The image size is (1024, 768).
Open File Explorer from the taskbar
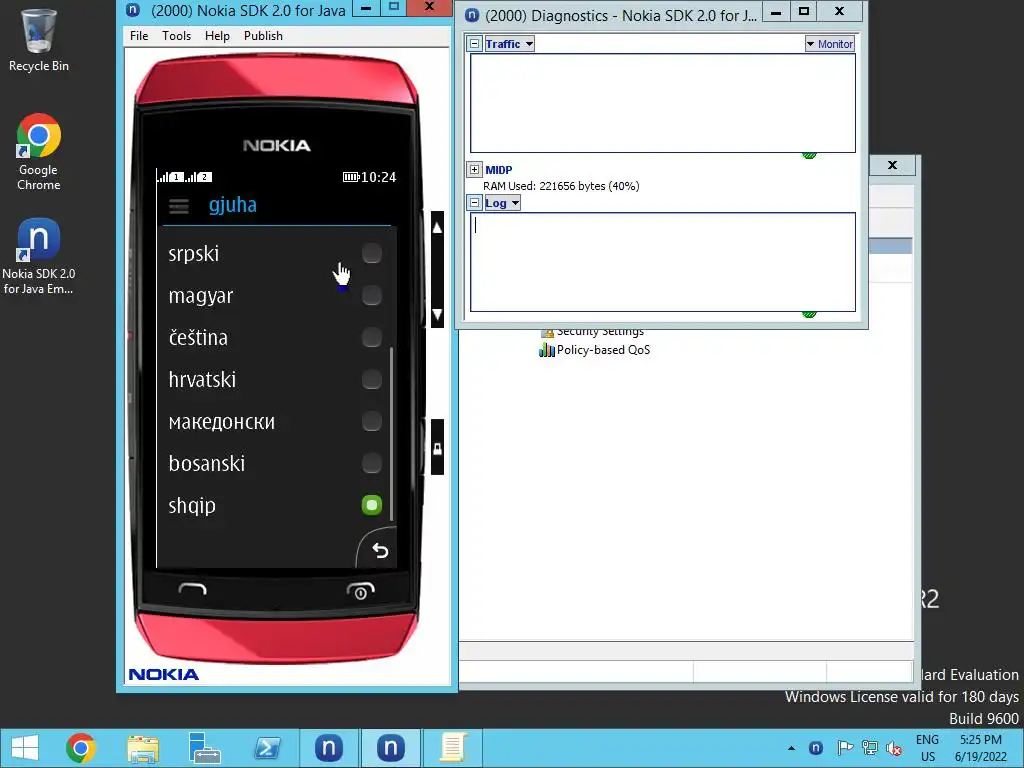(x=143, y=748)
